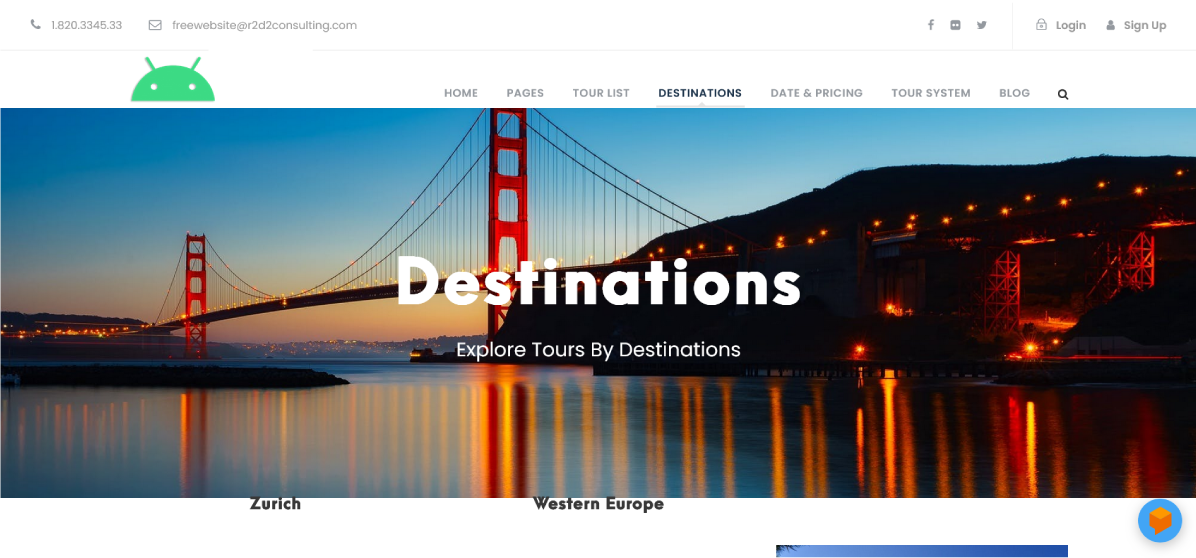Click the email envelope icon
Screen dimensions: 1196x558
[155, 25]
